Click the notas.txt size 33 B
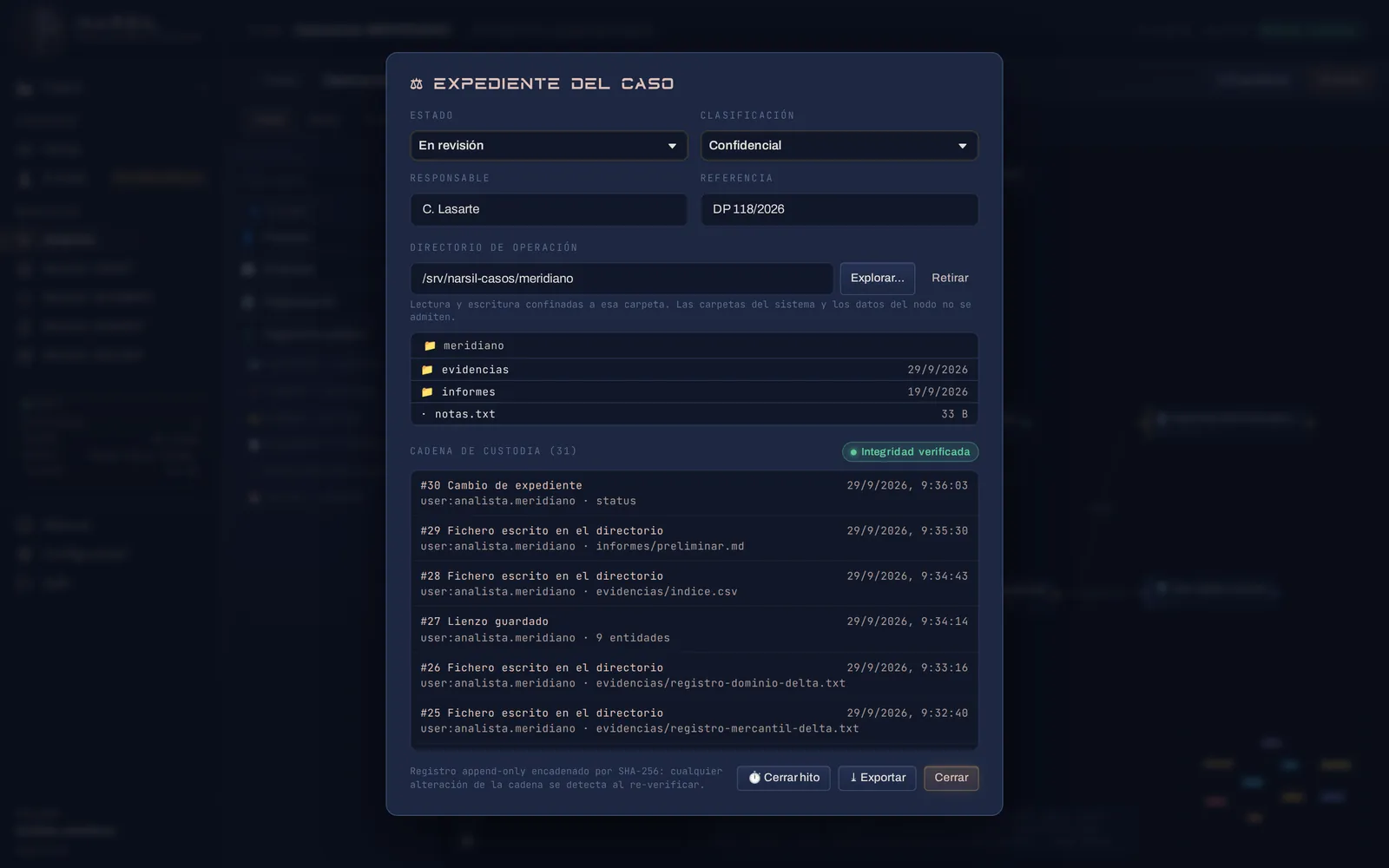Image resolution: width=1389 pixels, height=868 pixels. point(954,414)
